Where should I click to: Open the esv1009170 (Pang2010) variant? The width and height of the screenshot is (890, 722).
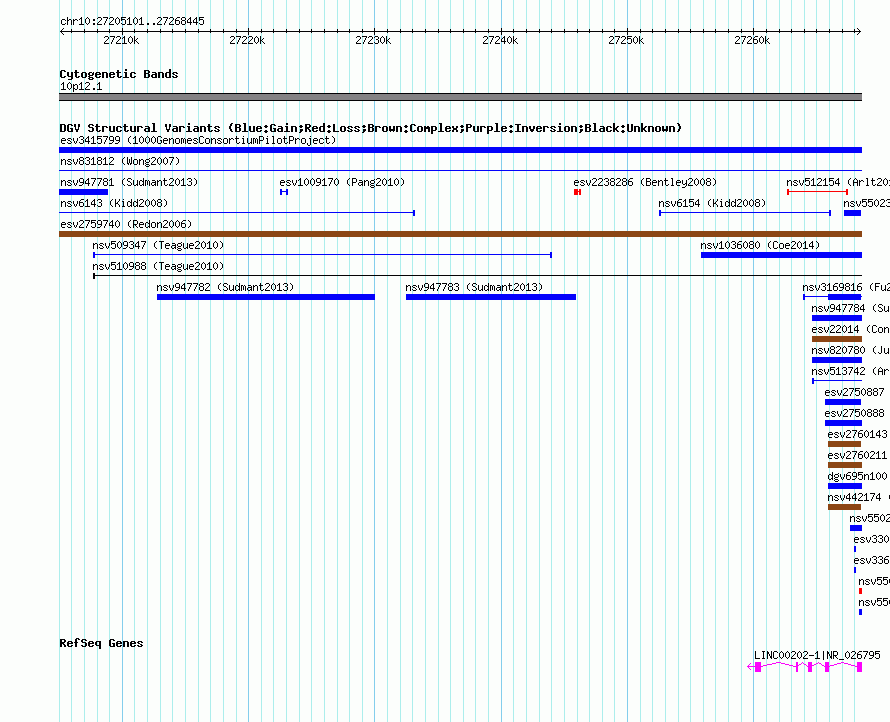[x=342, y=182]
